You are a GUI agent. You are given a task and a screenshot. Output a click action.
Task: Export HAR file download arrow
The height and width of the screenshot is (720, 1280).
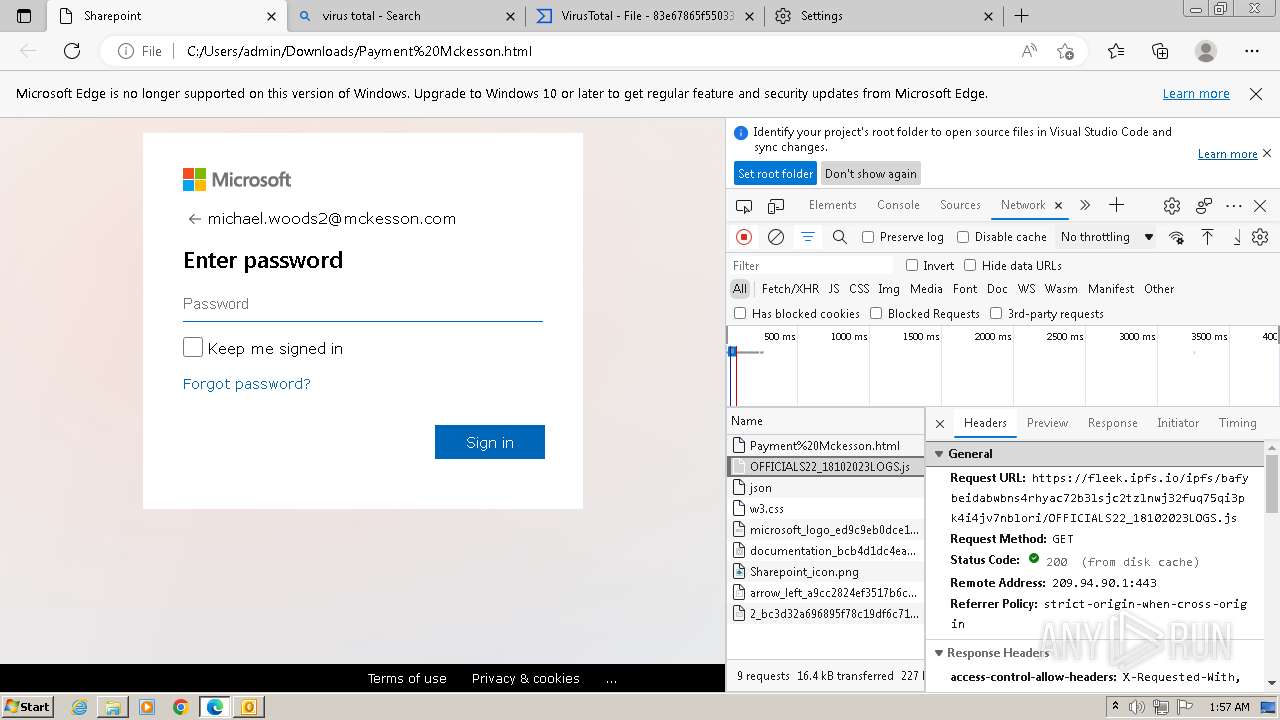coord(1237,237)
